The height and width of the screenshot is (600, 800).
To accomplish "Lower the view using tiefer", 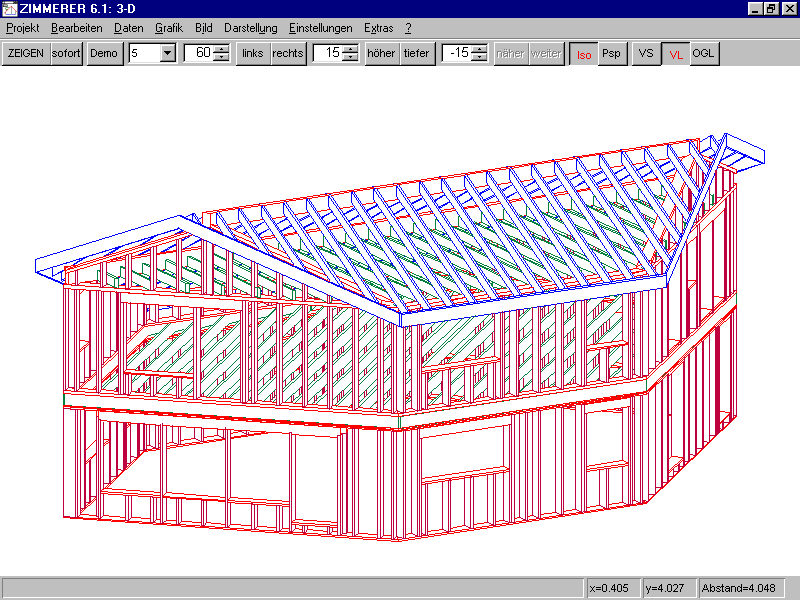I will coord(416,53).
